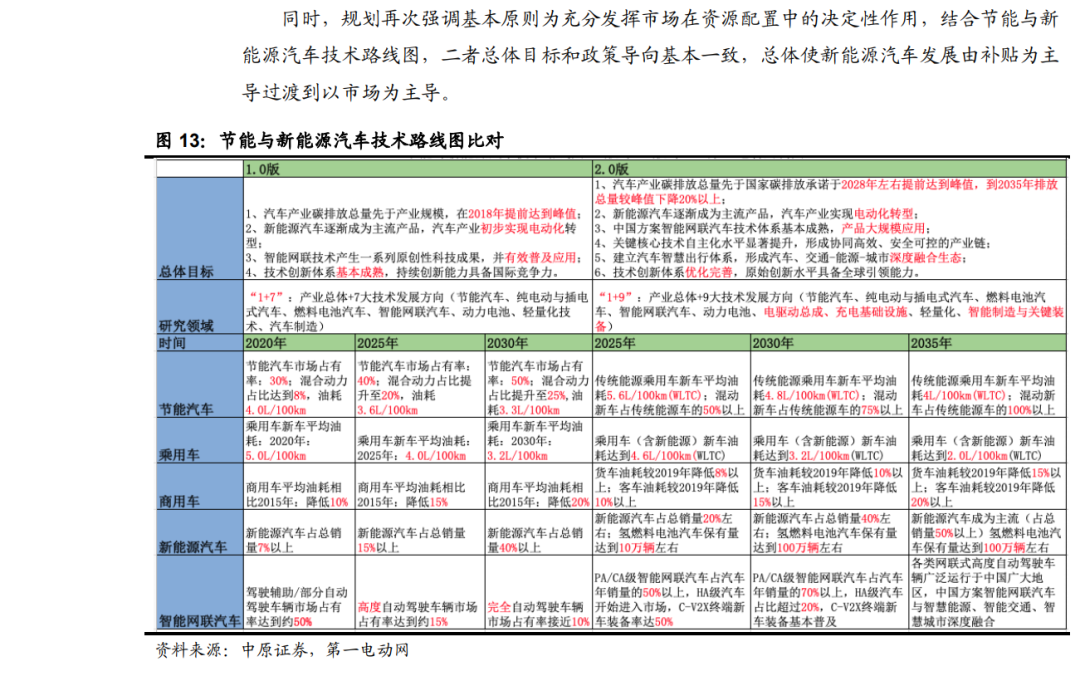The image size is (1080, 676).
Task: Click the '2020年' header cell
Action: (x=300, y=342)
